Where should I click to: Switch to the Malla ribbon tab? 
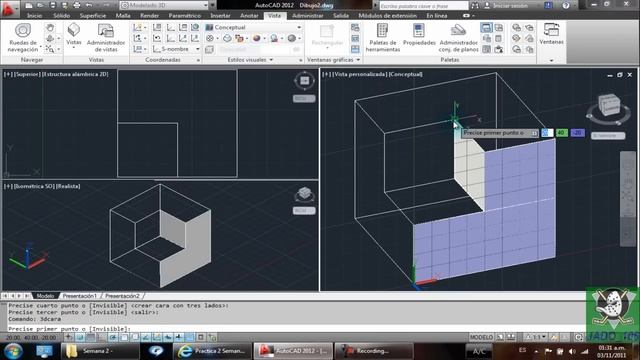(123, 16)
